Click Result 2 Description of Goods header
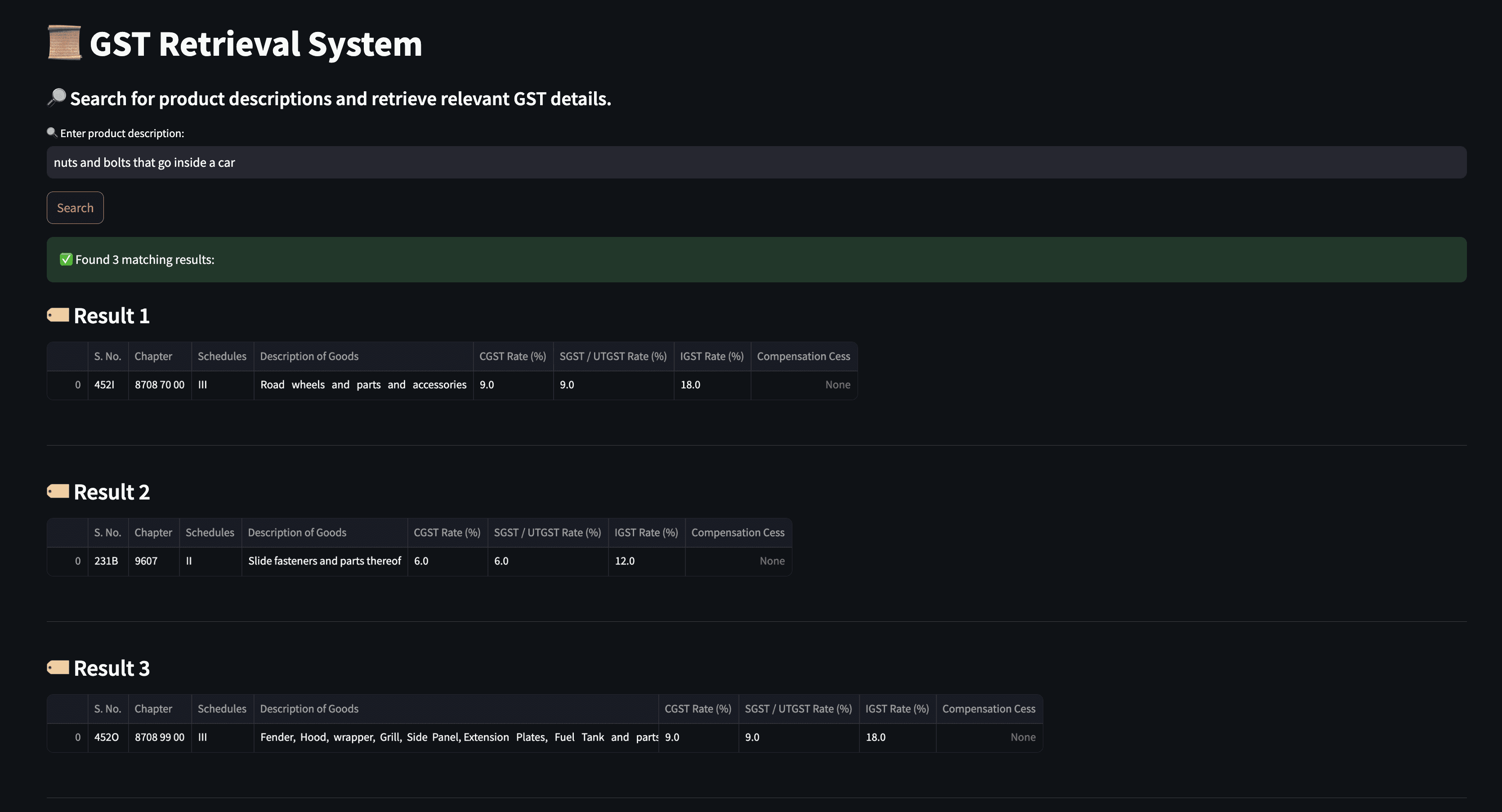 (324, 532)
